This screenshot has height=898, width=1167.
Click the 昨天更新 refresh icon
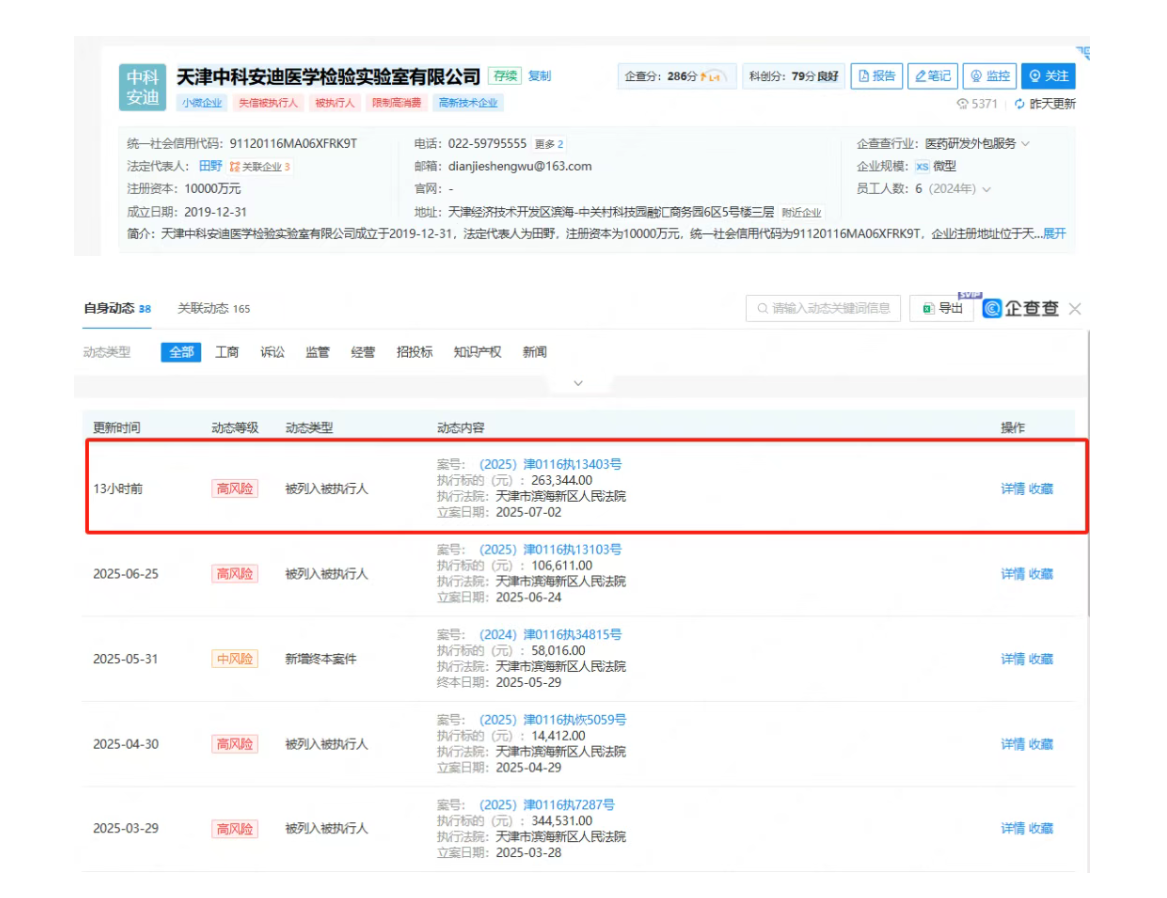pos(1019,104)
